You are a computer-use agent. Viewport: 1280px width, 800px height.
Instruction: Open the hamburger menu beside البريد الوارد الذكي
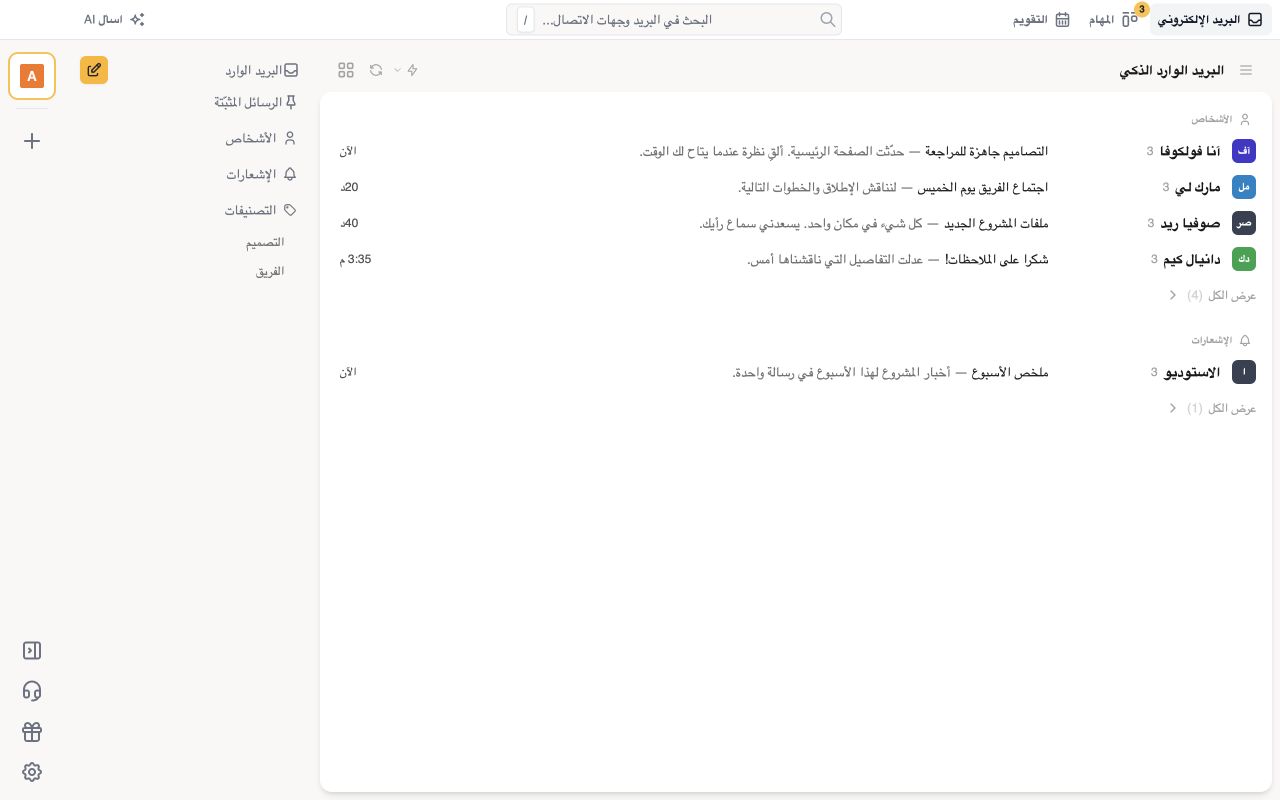(x=1246, y=70)
